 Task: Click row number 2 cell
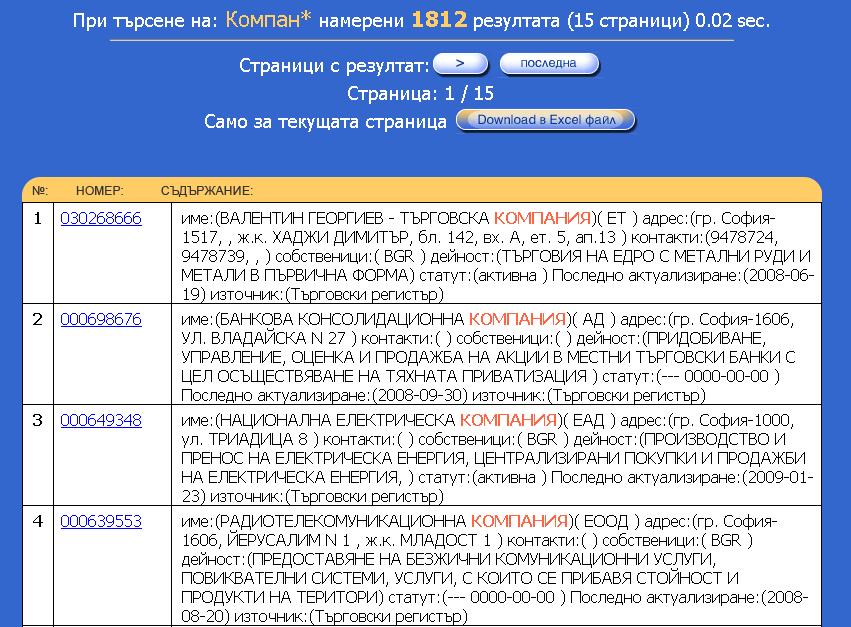(37, 354)
